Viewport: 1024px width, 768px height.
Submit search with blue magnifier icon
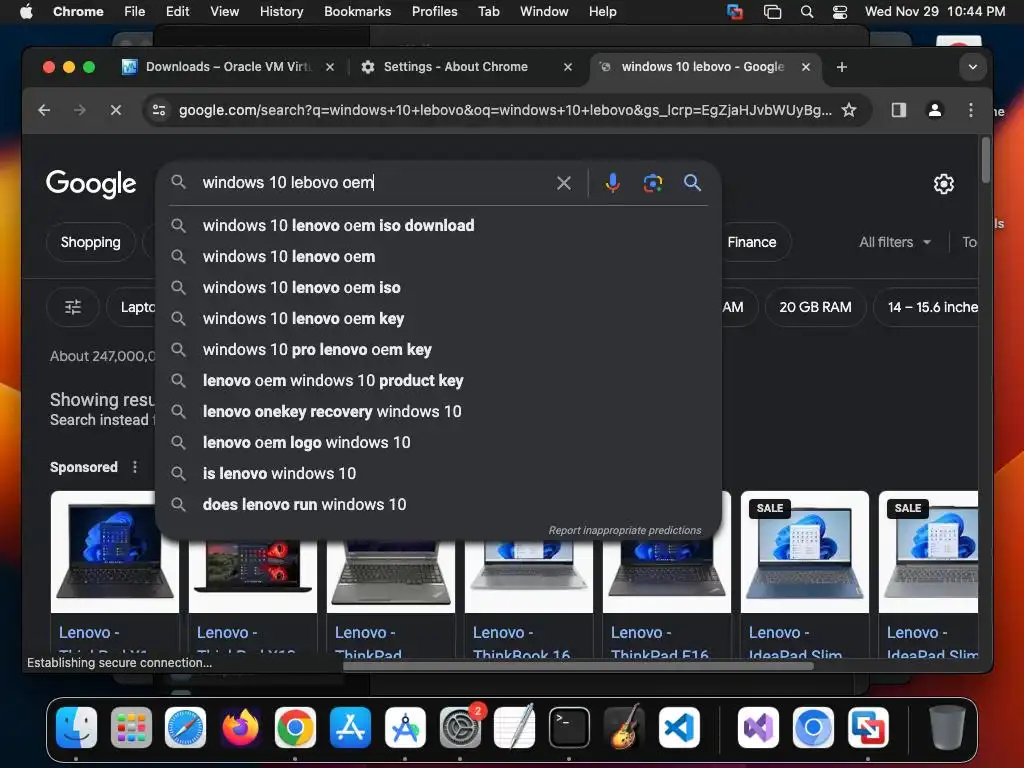coord(692,183)
